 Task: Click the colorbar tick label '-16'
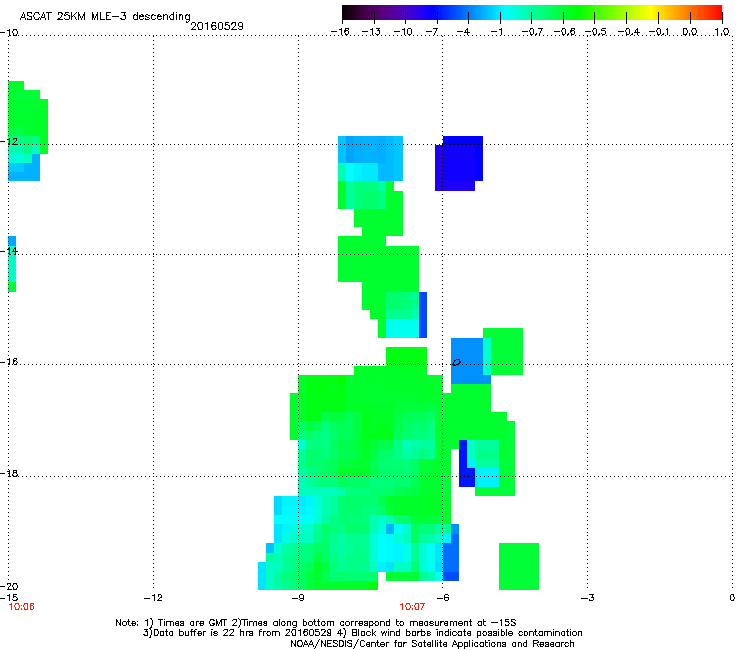(x=340, y=32)
